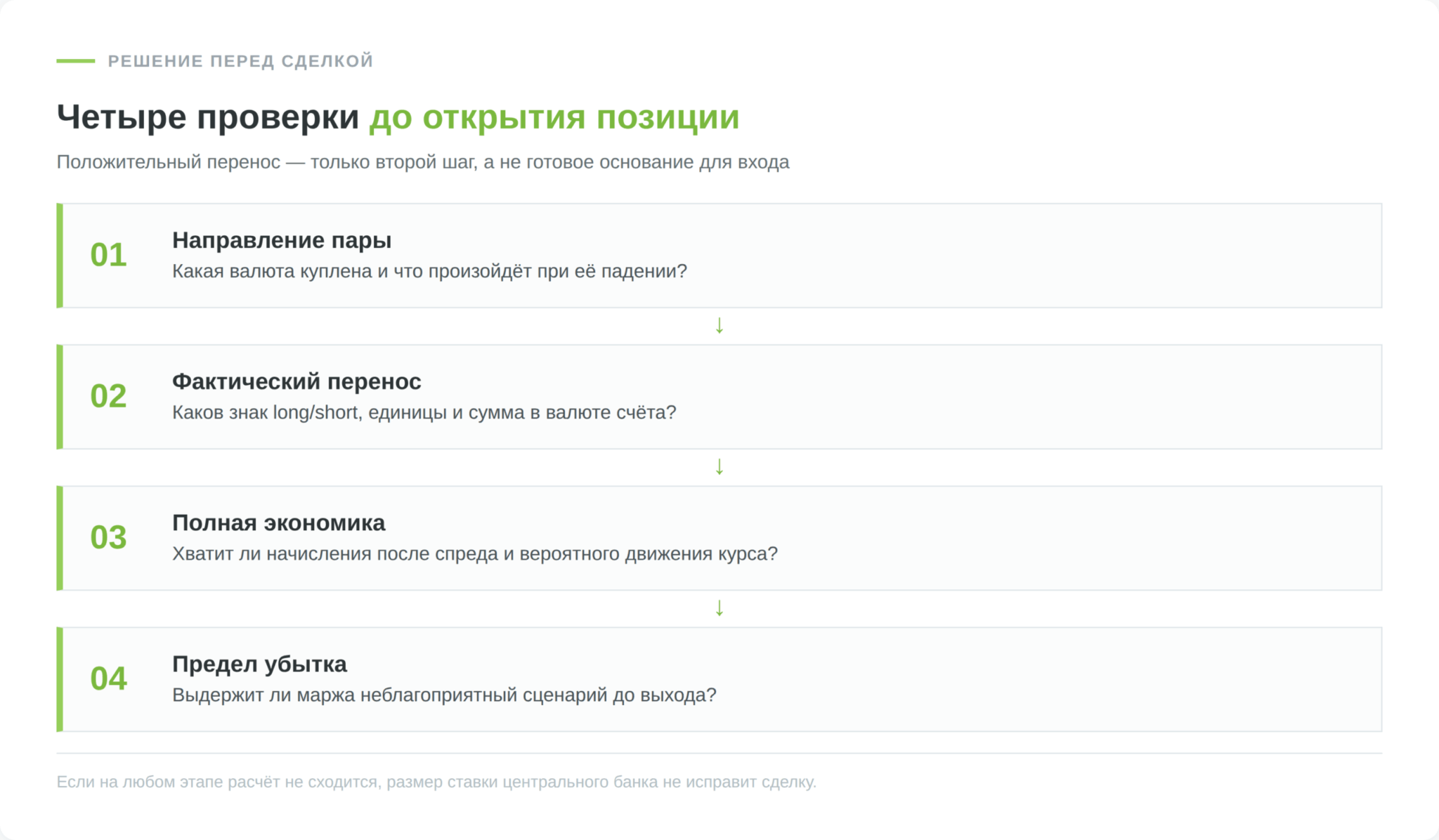Click the subtitle starting 'Положительный перенос'
1439x840 pixels.
tap(423, 162)
